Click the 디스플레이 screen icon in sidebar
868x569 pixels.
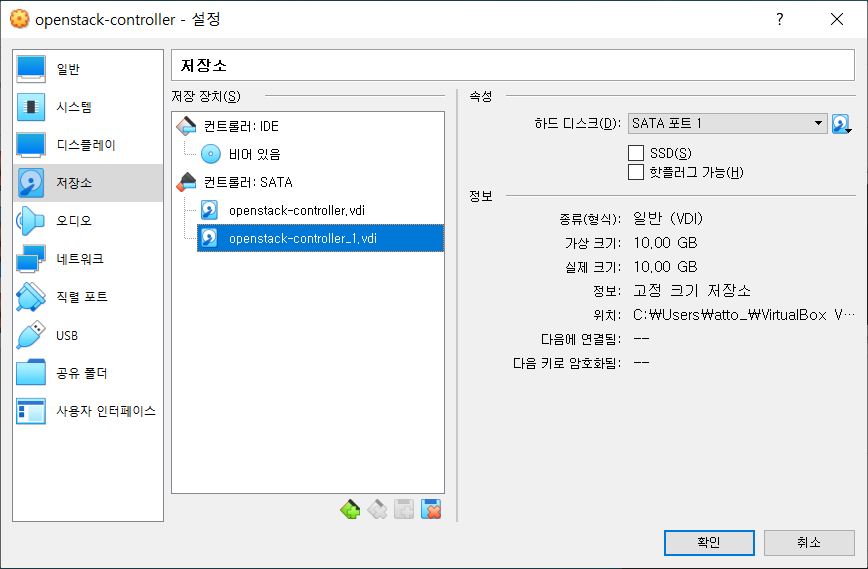pos(30,145)
